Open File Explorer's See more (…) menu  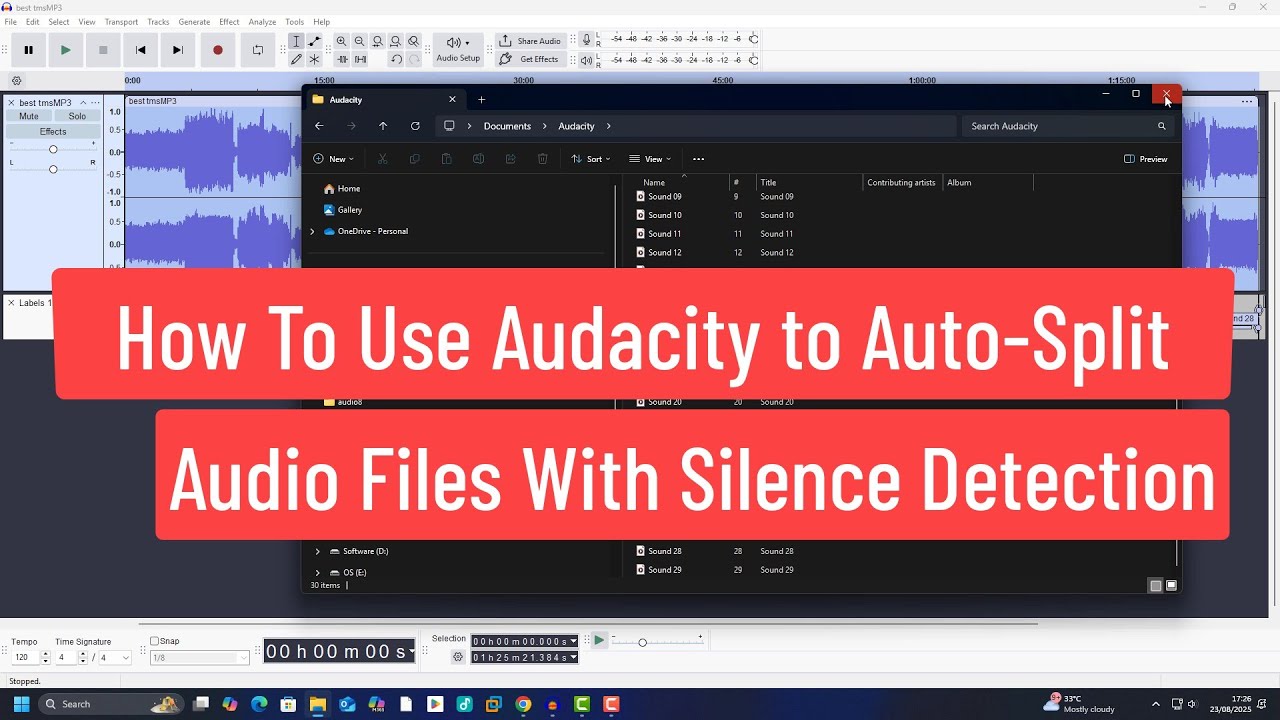coord(699,159)
